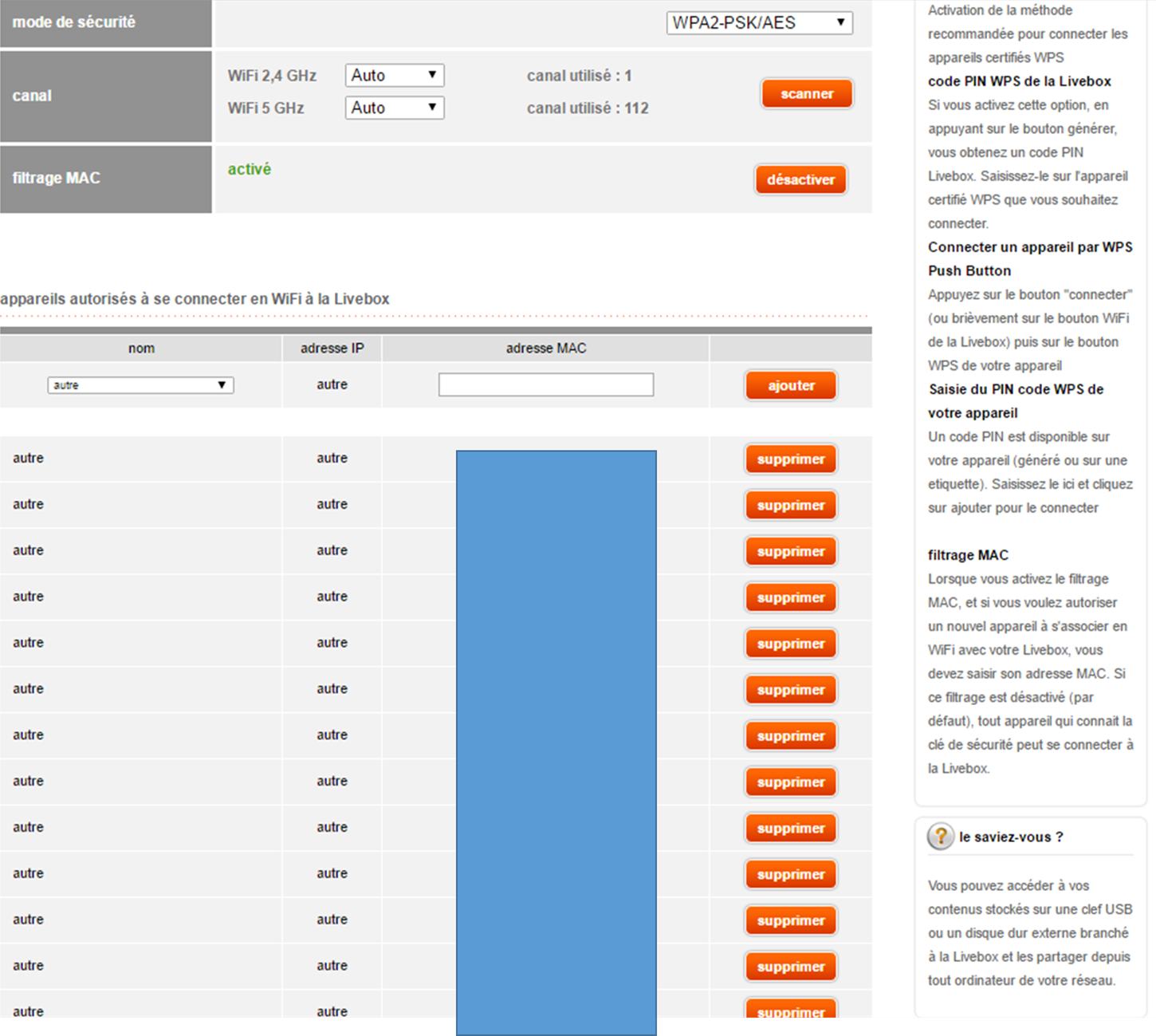
Task: Click the 'adresse MAC' column header
Action: pyautogui.click(x=546, y=349)
